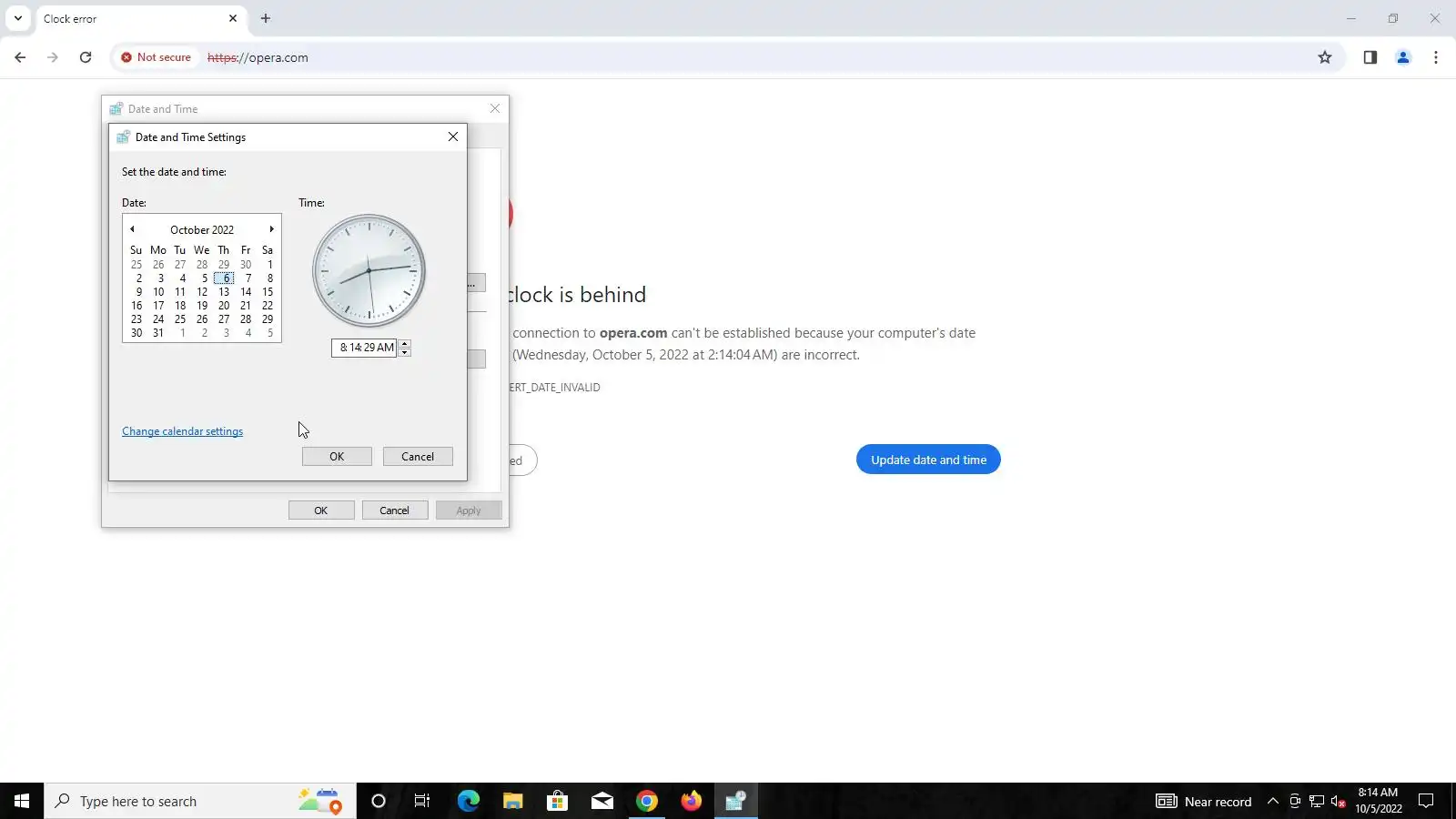Open the notification center icon

[x=1427, y=801]
